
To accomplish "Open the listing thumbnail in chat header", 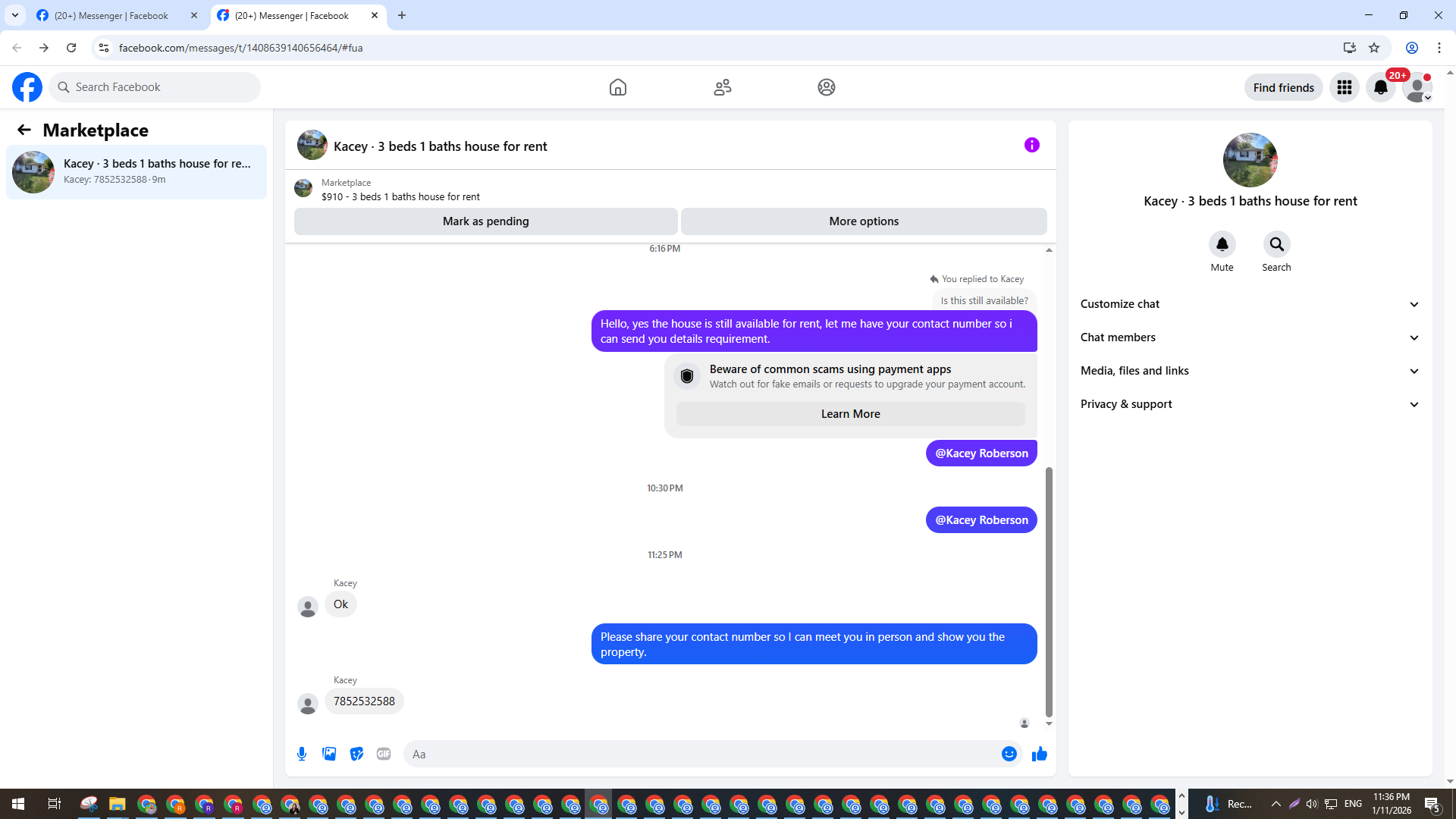I will 312,145.
